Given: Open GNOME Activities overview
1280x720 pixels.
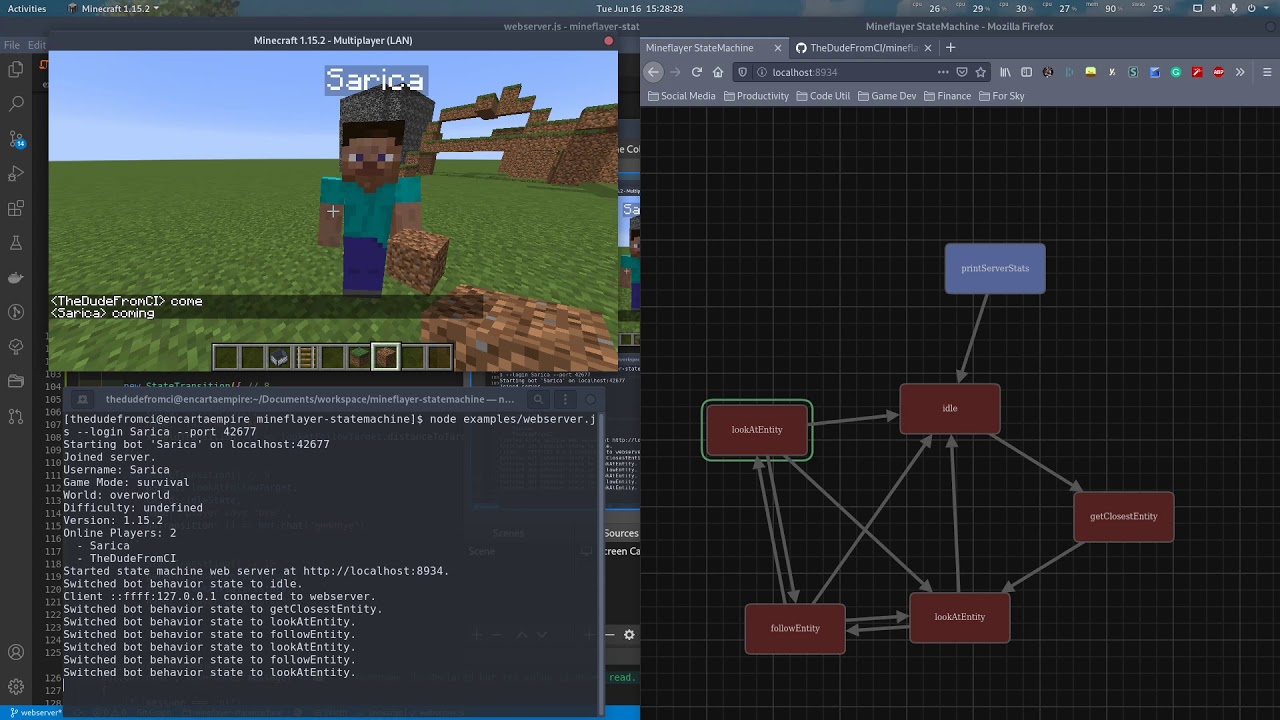Looking at the screenshot, I should coord(27,8).
